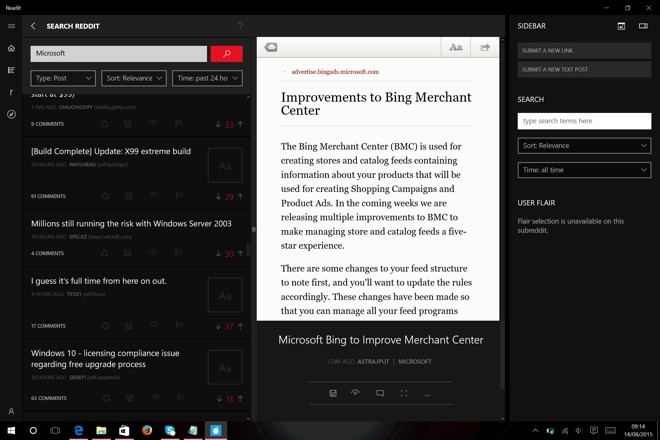The width and height of the screenshot is (660, 440).
Task: Downvote the post with score 33
Action: (218, 124)
